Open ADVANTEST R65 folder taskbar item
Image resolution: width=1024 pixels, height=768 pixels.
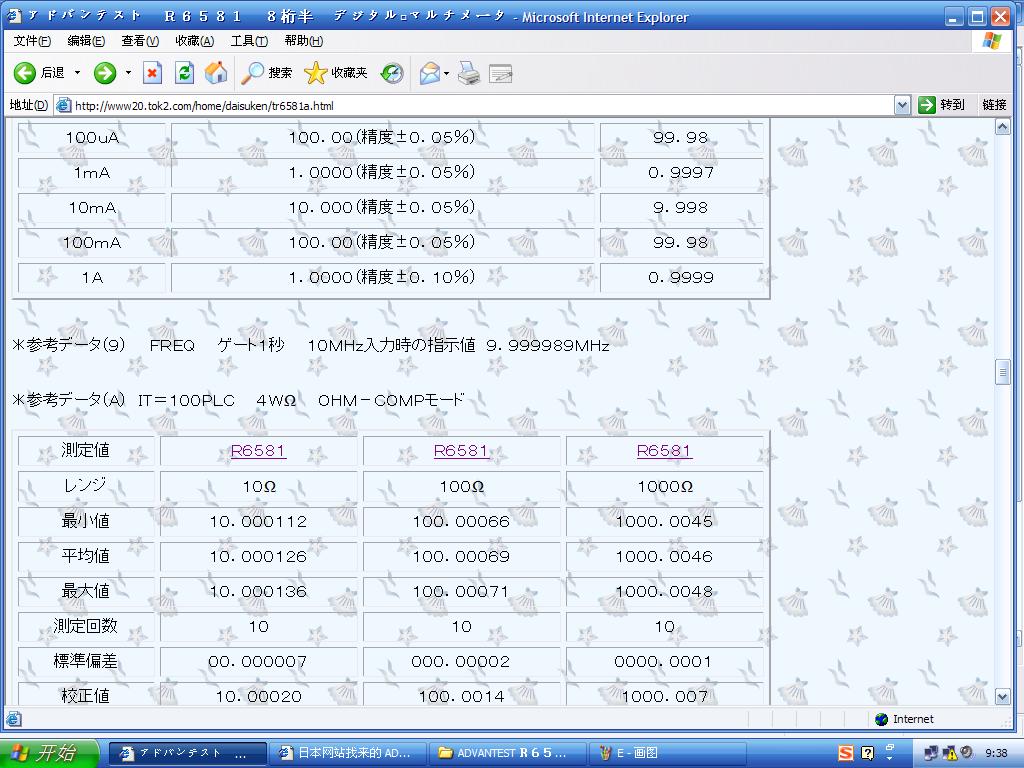point(508,753)
